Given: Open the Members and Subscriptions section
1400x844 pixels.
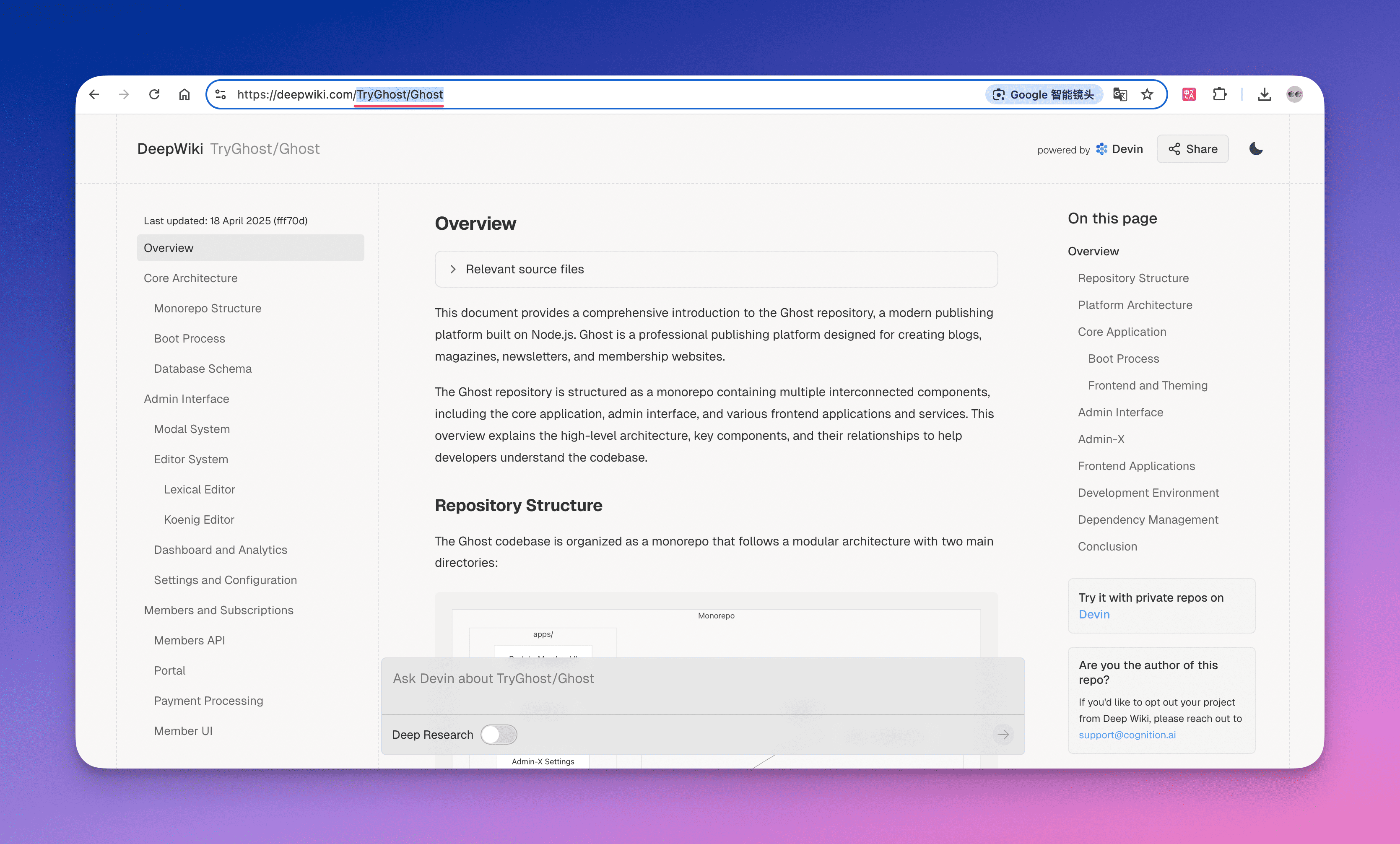Looking at the screenshot, I should pos(219,610).
